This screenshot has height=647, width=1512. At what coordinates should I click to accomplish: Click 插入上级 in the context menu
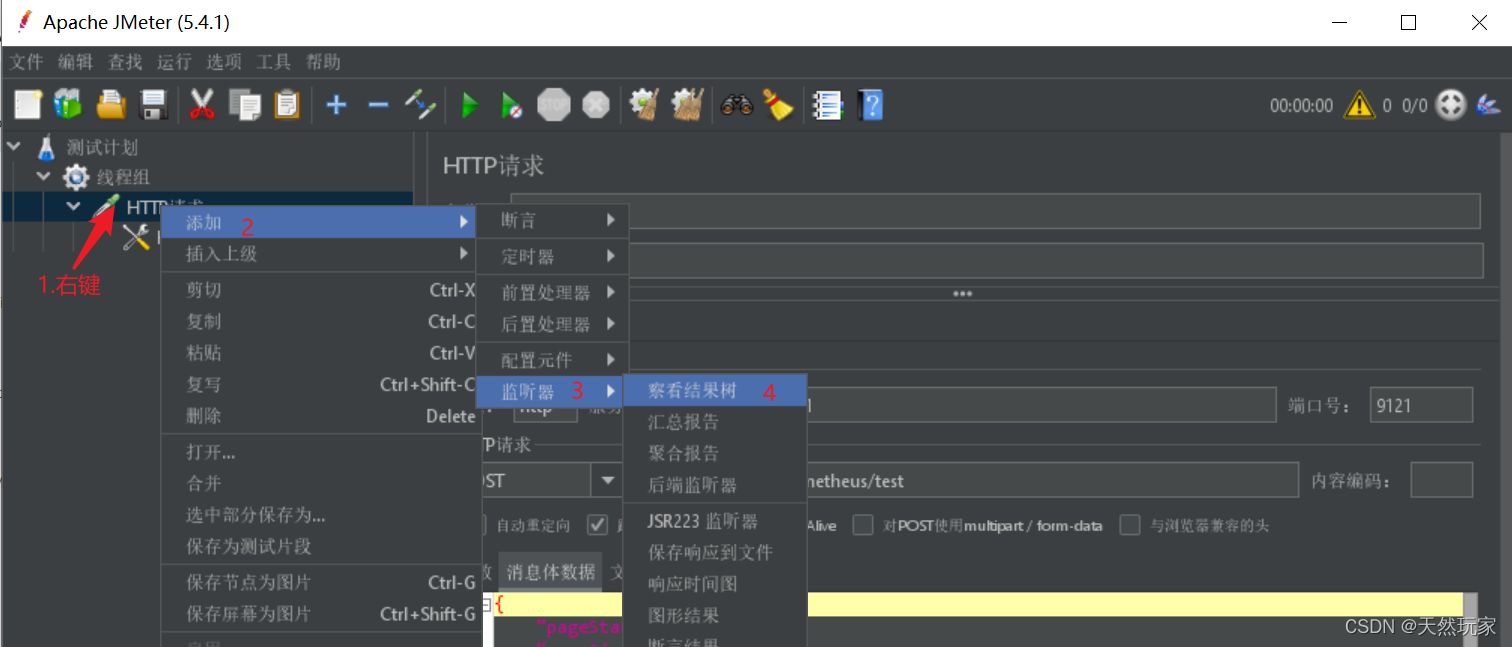(318, 254)
